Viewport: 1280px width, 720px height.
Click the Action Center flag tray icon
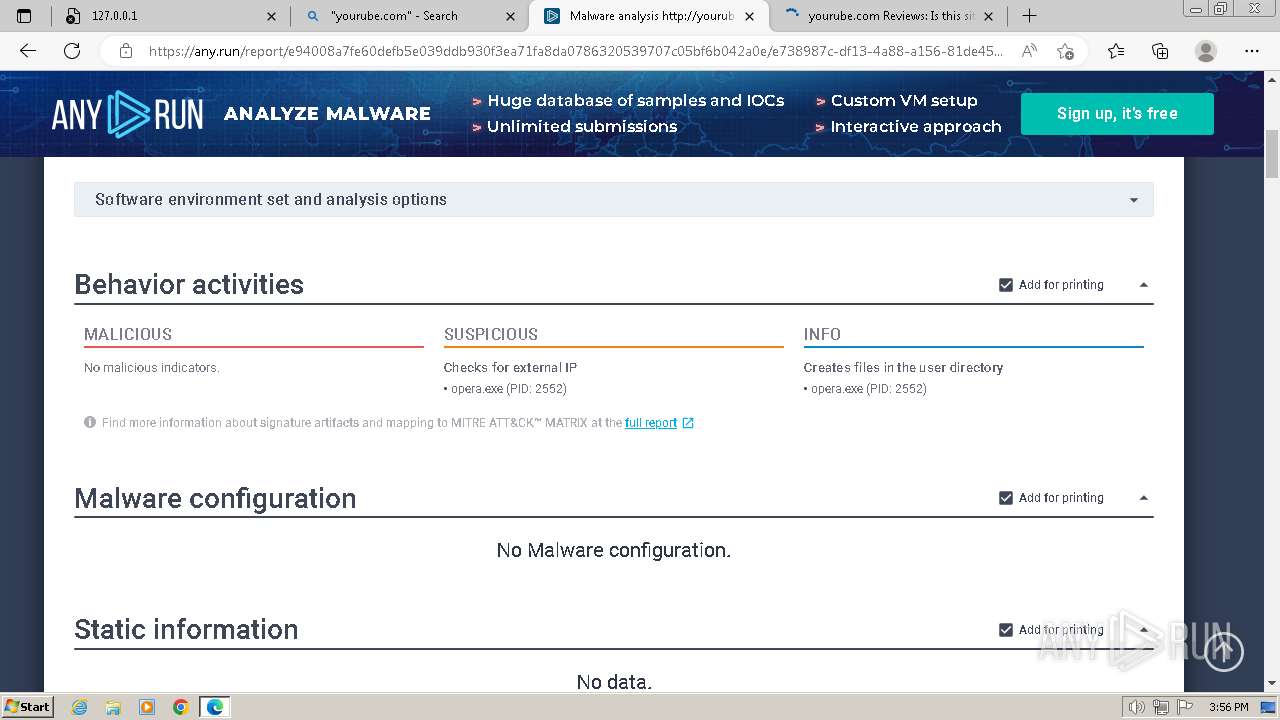[x=1186, y=707]
